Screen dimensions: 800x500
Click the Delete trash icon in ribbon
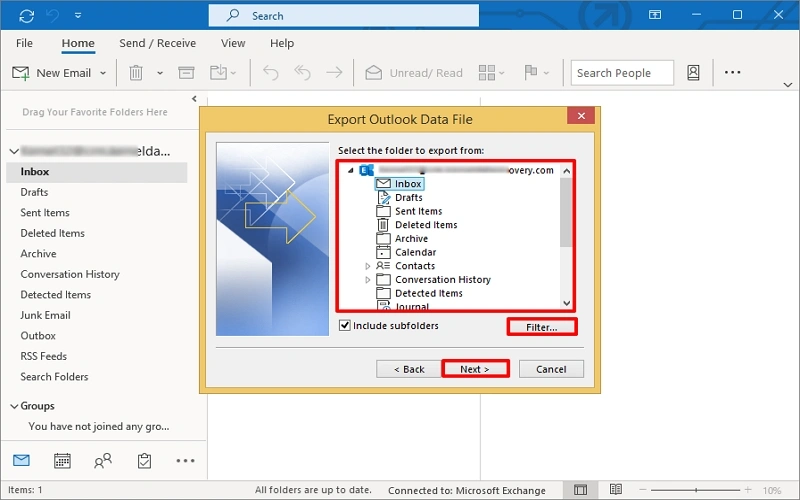coord(136,73)
